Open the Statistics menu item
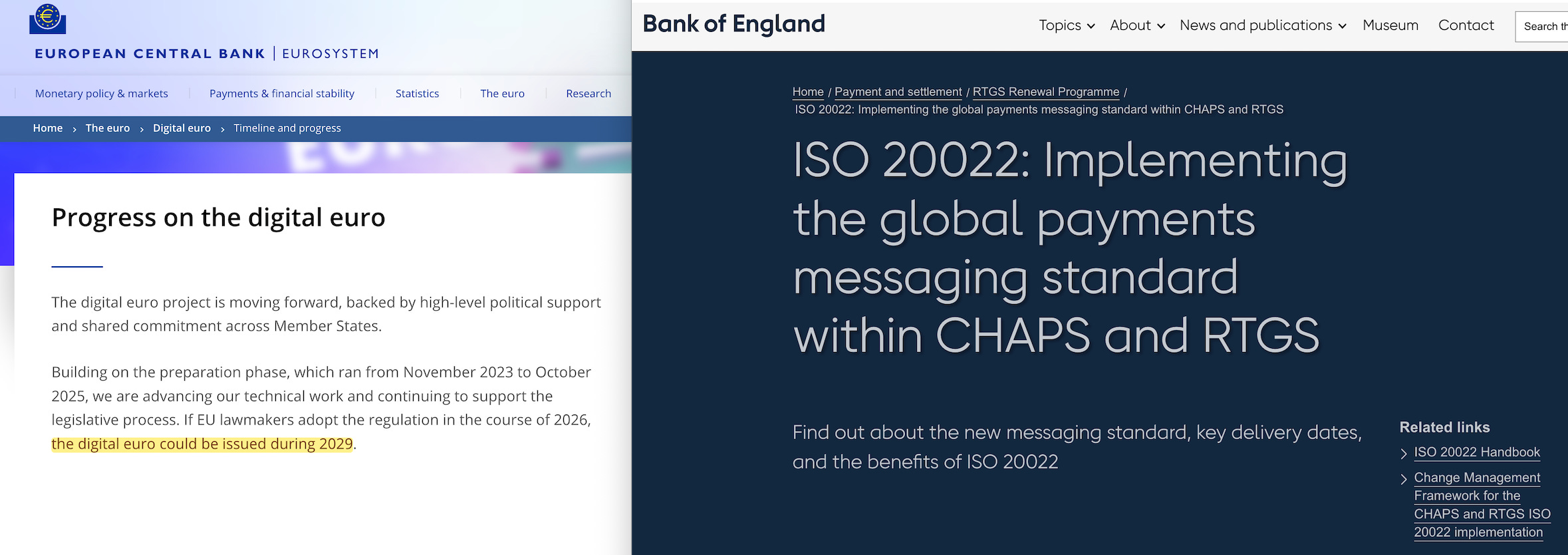Viewport: 1568px width, 555px height. pyautogui.click(x=417, y=93)
